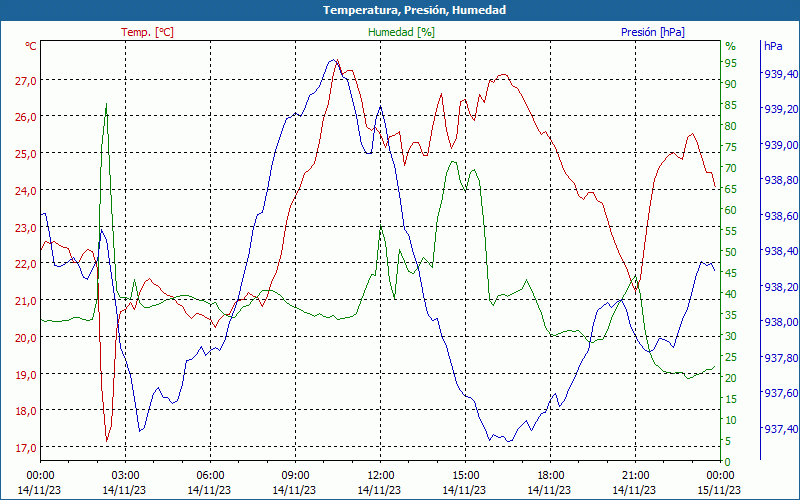Click the 939,20 pressure axis value
This screenshot has width=800, height=500.
pyautogui.click(x=781, y=109)
